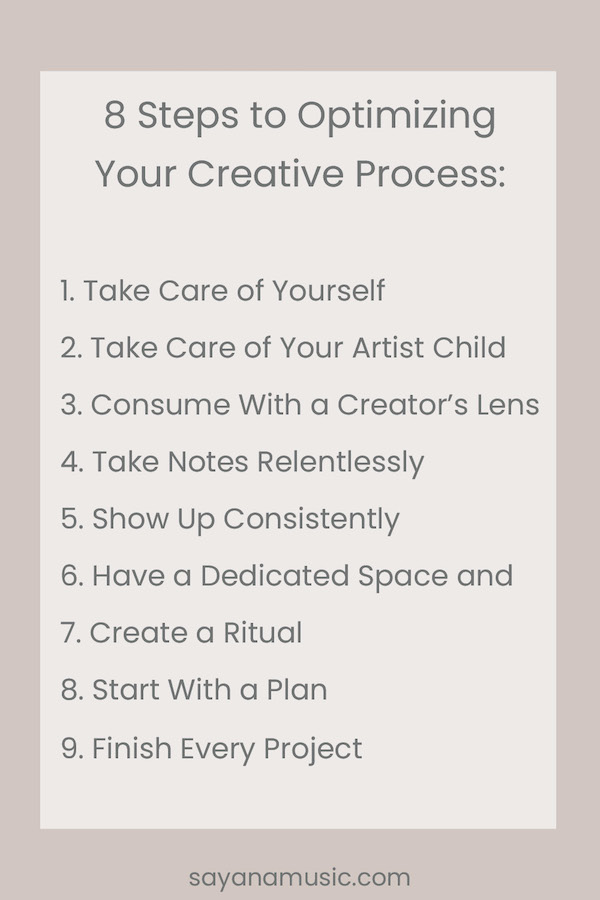
Task: Click the "Finish Every Project" step
Action: (212, 749)
